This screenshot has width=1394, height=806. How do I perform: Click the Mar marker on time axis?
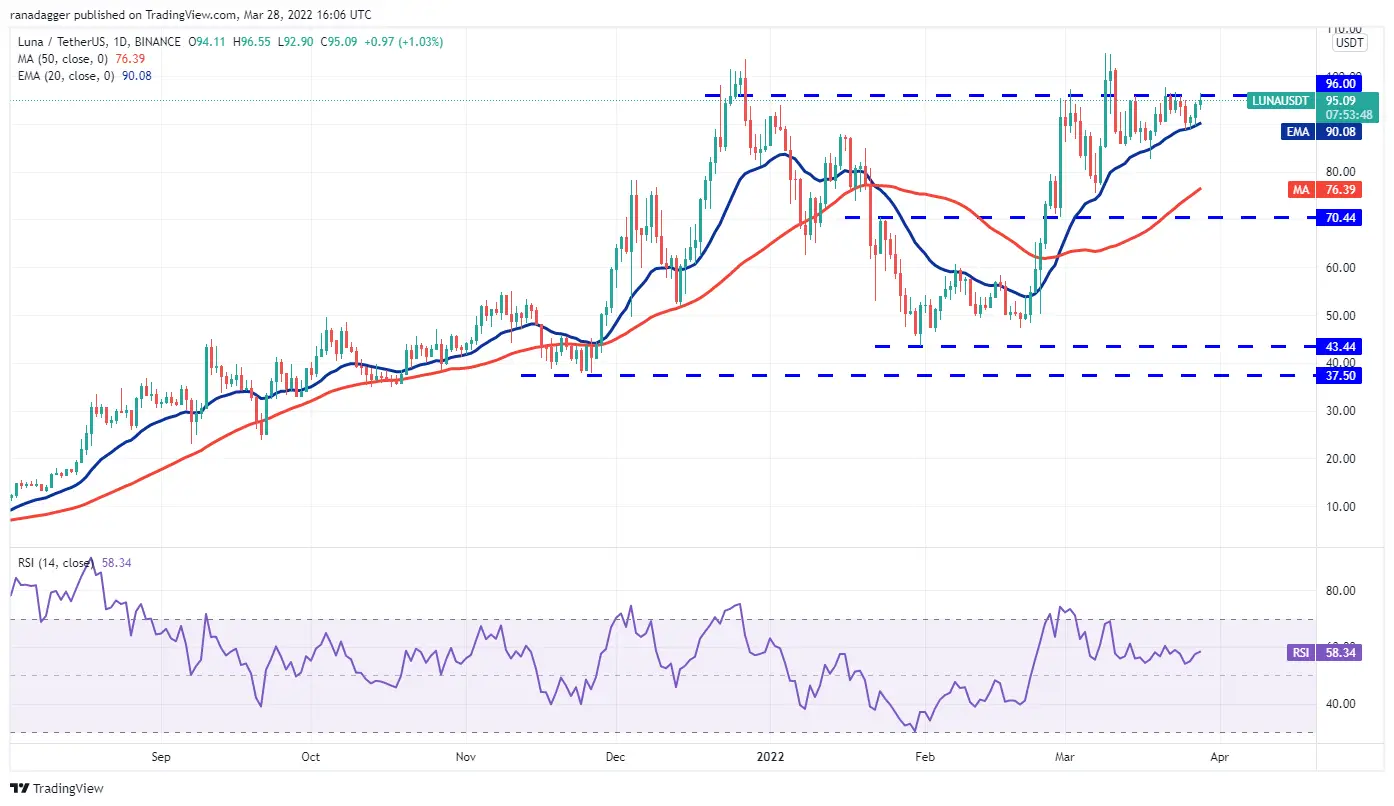(1067, 757)
